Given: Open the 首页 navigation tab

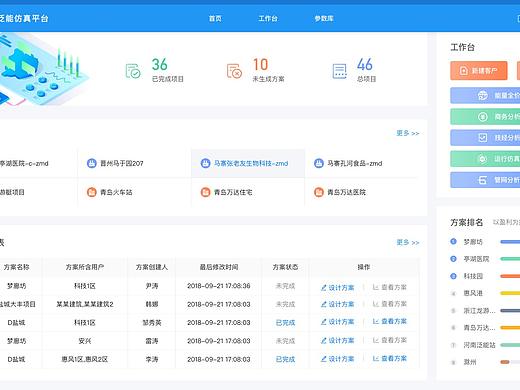Looking at the screenshot, I should click(215, 19).
